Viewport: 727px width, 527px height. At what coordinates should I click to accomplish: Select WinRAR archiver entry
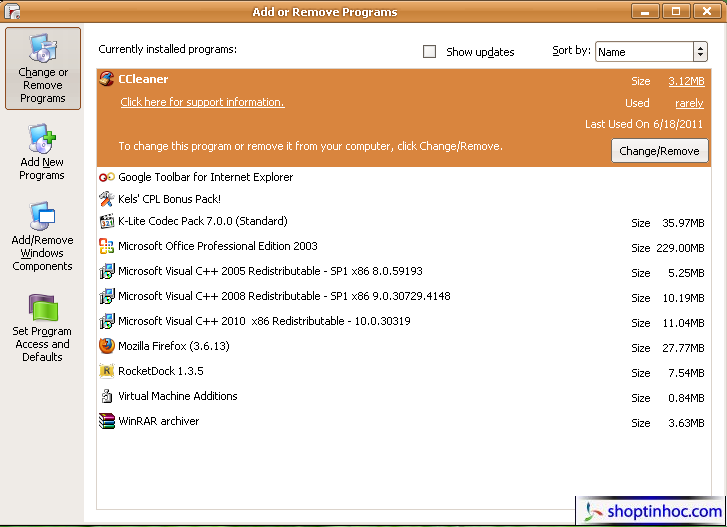[403, 421]
